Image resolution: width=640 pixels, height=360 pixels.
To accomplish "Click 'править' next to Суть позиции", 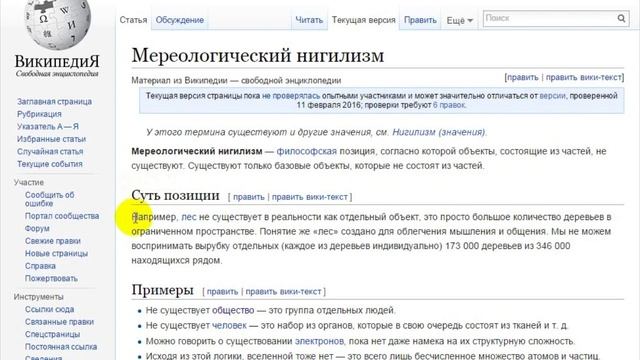I will tap(249, 197).
